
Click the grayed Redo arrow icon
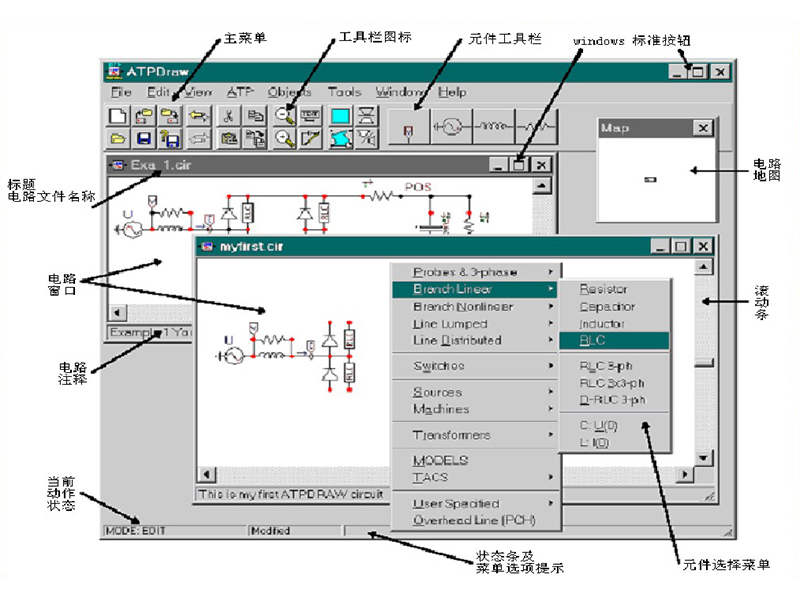tap(198, 138)
